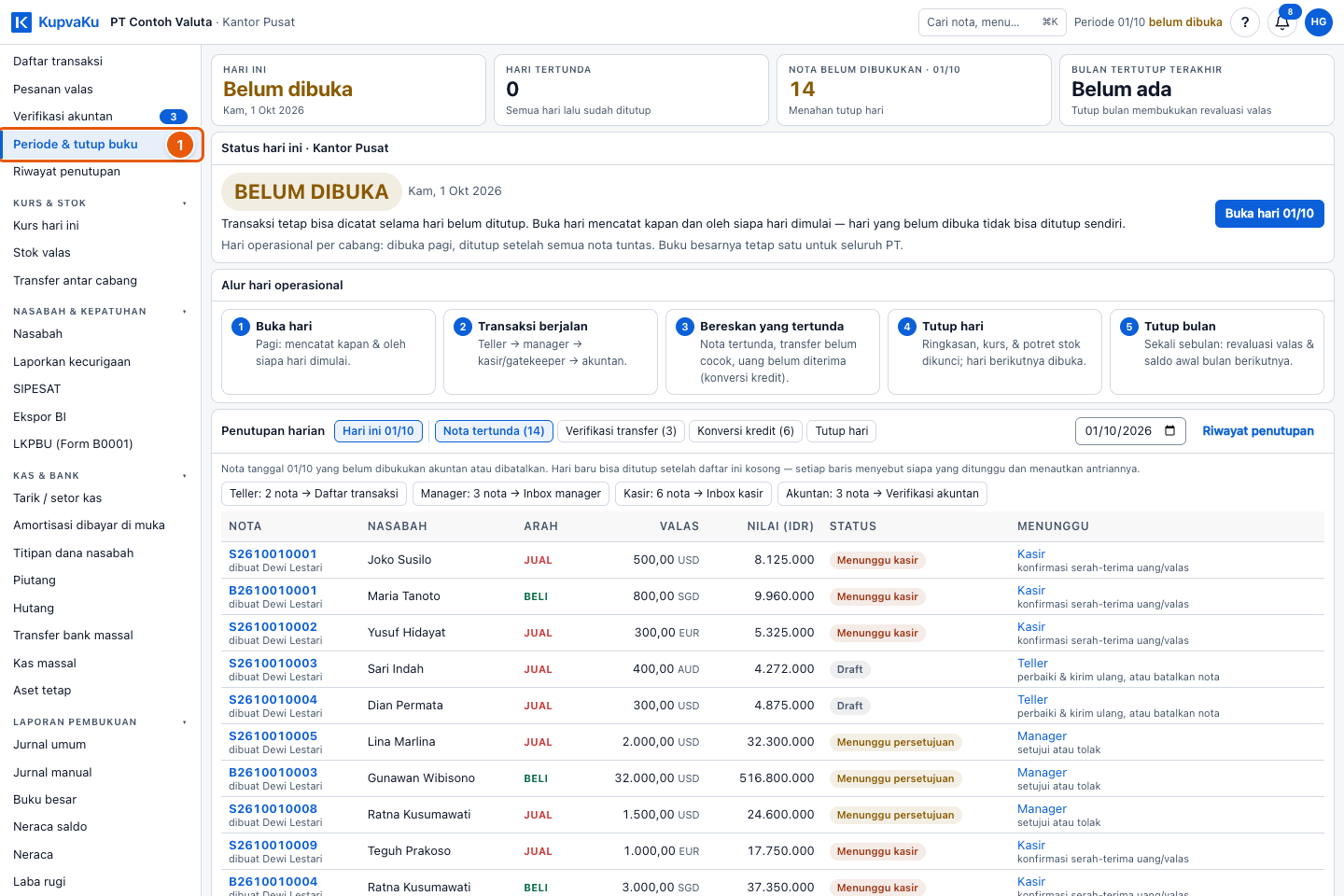Open SIPESAT sidebar item

pyautogui.click(x=101, y=389)
